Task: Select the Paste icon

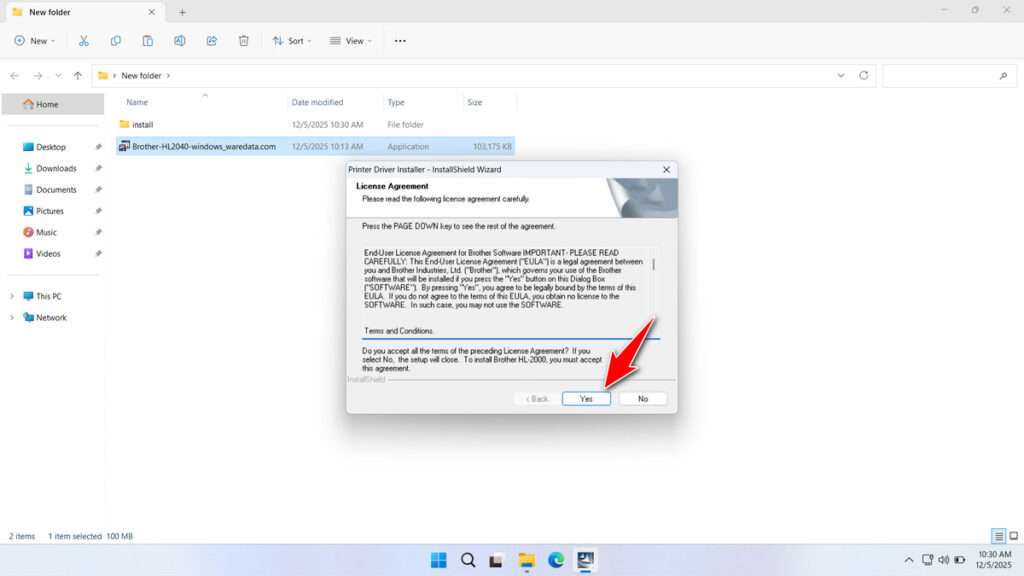Action: [x=147, y=40]
